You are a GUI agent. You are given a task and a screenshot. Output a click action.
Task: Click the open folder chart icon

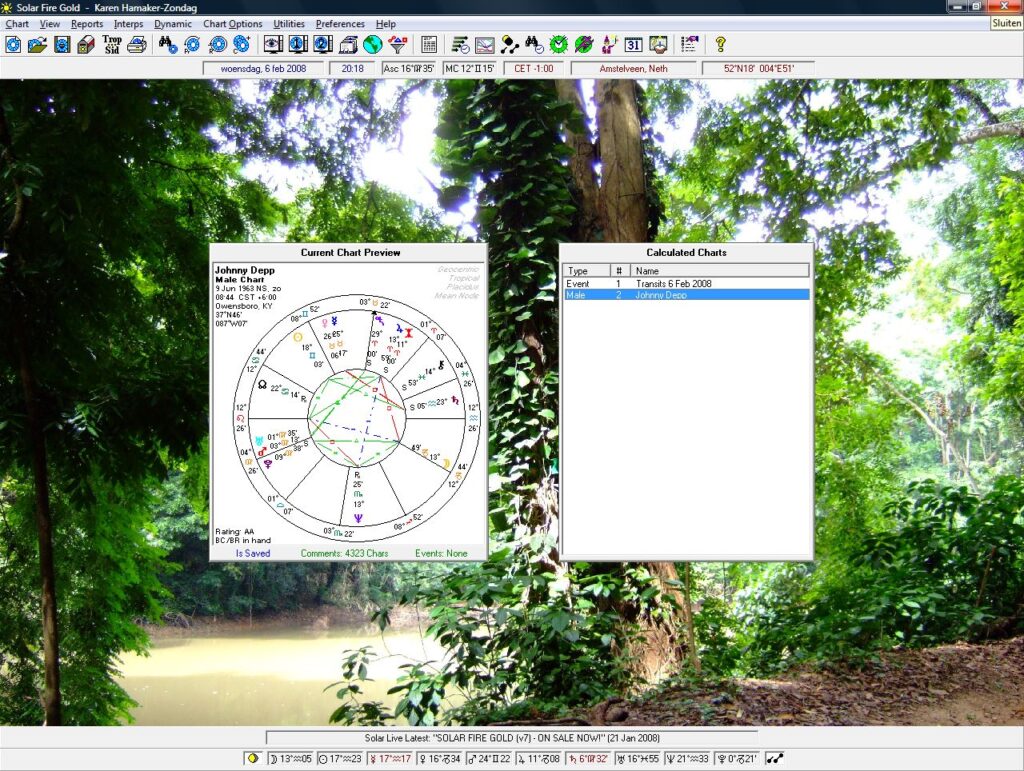click(37, 44)
